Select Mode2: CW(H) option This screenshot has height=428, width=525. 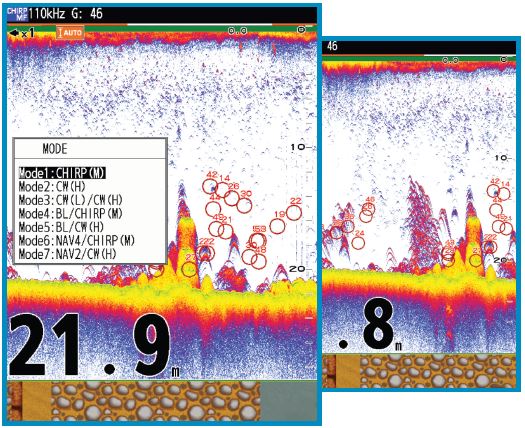pos(52,187)
